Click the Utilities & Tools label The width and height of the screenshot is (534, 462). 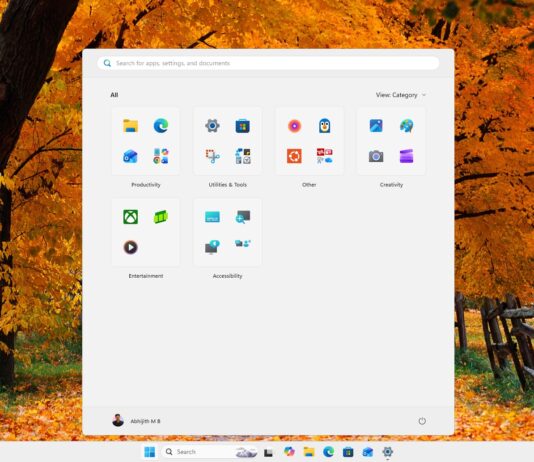227,185
